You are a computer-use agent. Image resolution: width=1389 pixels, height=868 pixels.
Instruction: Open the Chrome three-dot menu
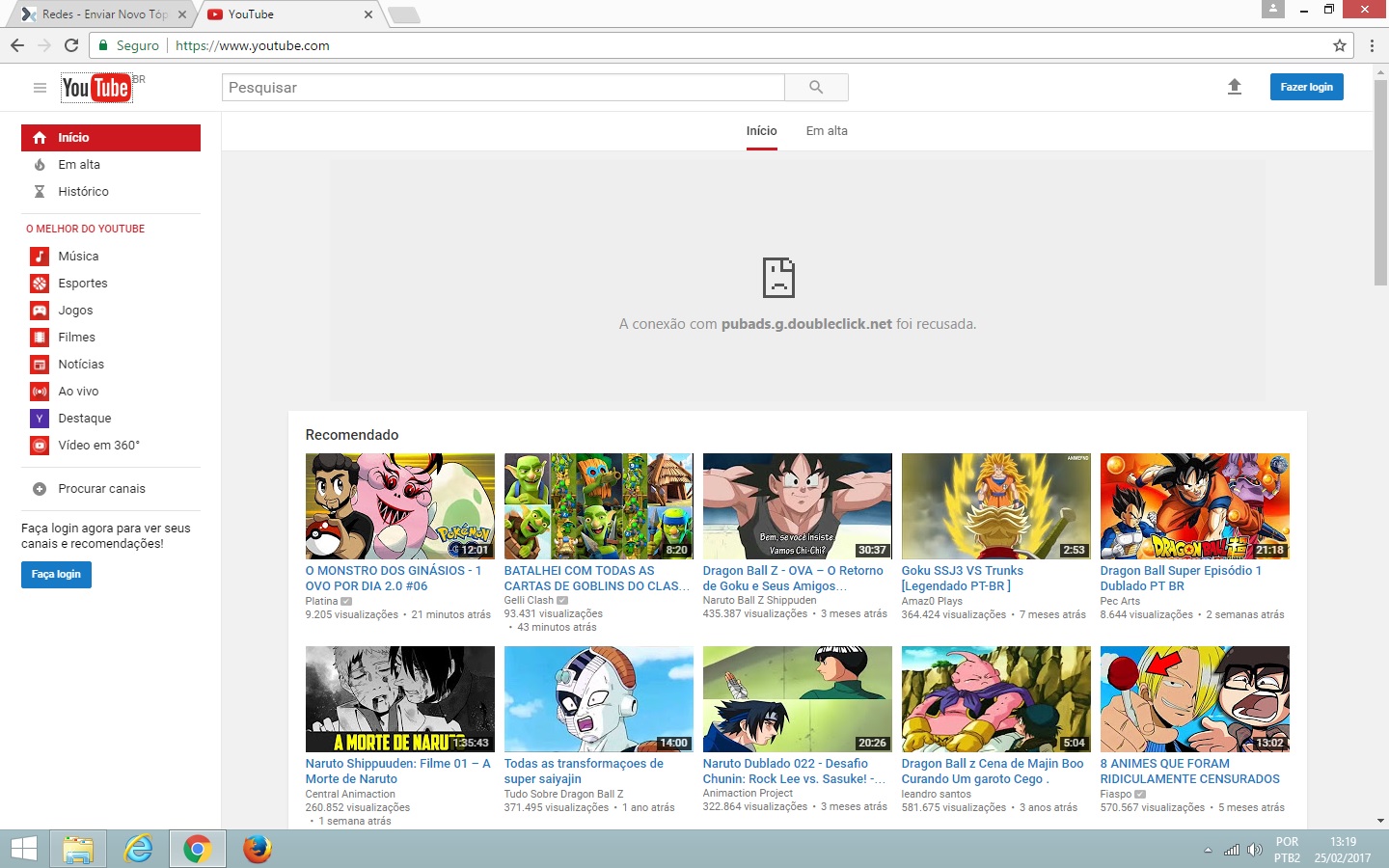[1372, 45]
